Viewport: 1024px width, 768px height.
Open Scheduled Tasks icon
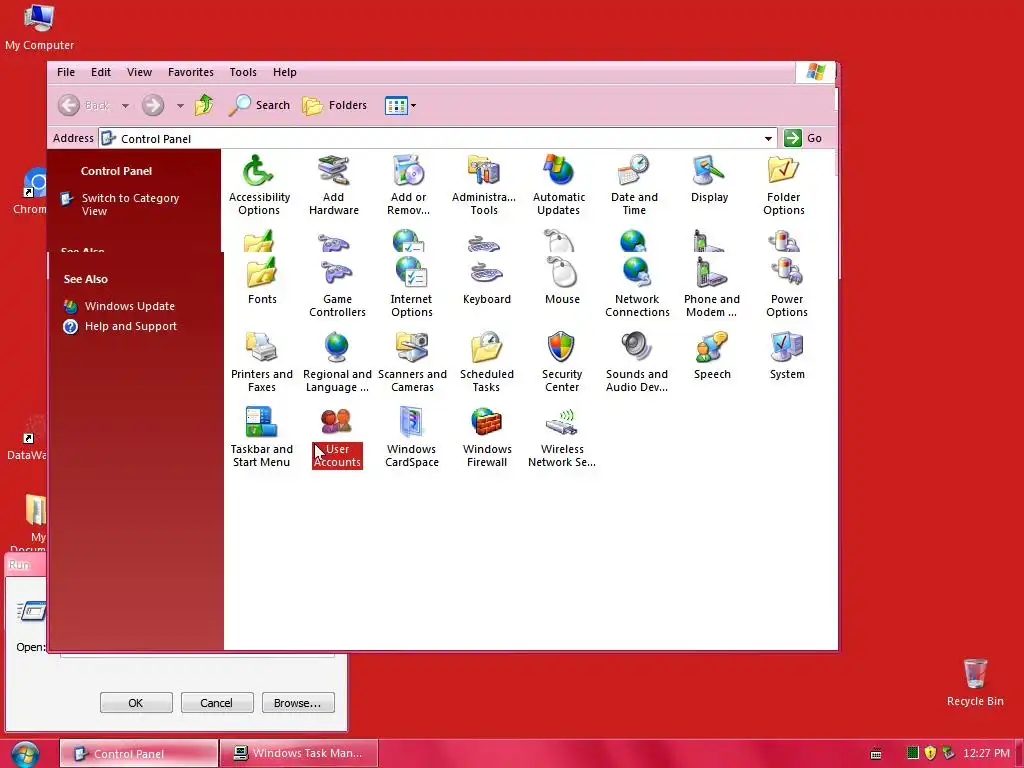pyautogui.click(x=487, y=362)
